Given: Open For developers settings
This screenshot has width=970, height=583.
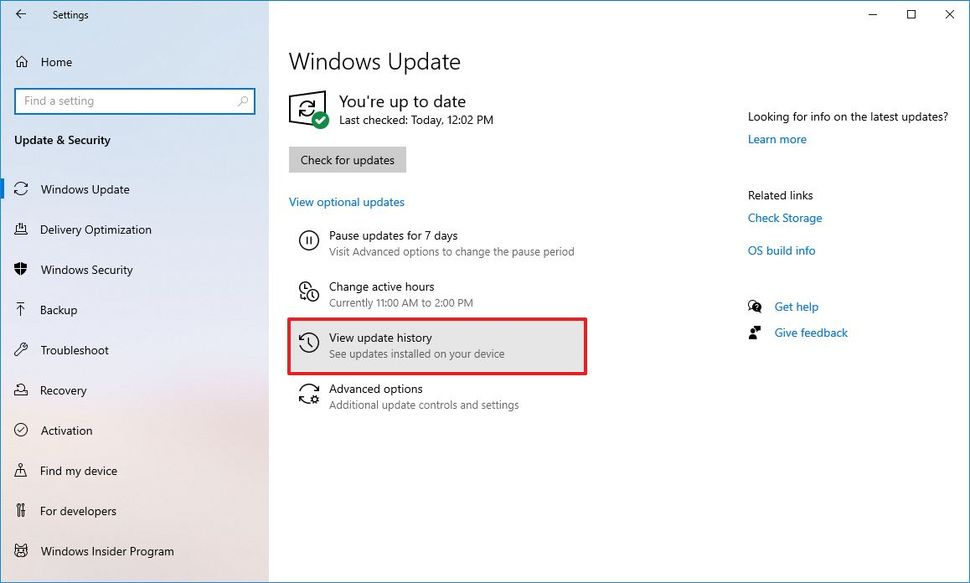Looking at the screenshot, I should click(x=78, y=511).
